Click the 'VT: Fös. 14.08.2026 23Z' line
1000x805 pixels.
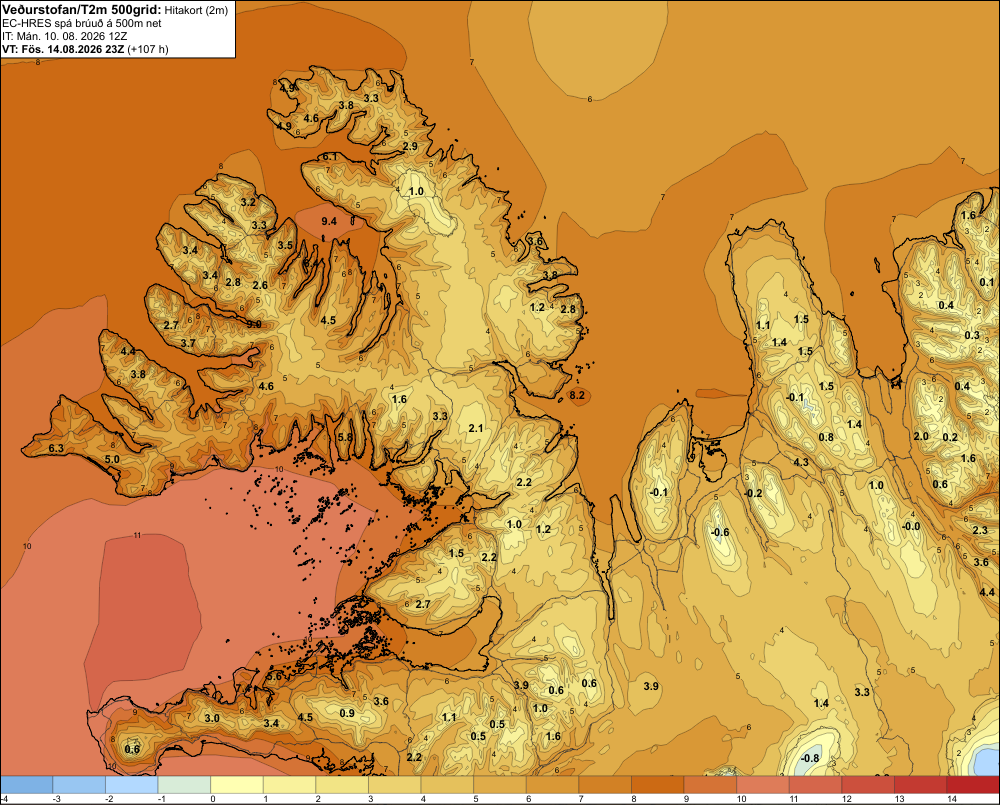click(63, 49)
